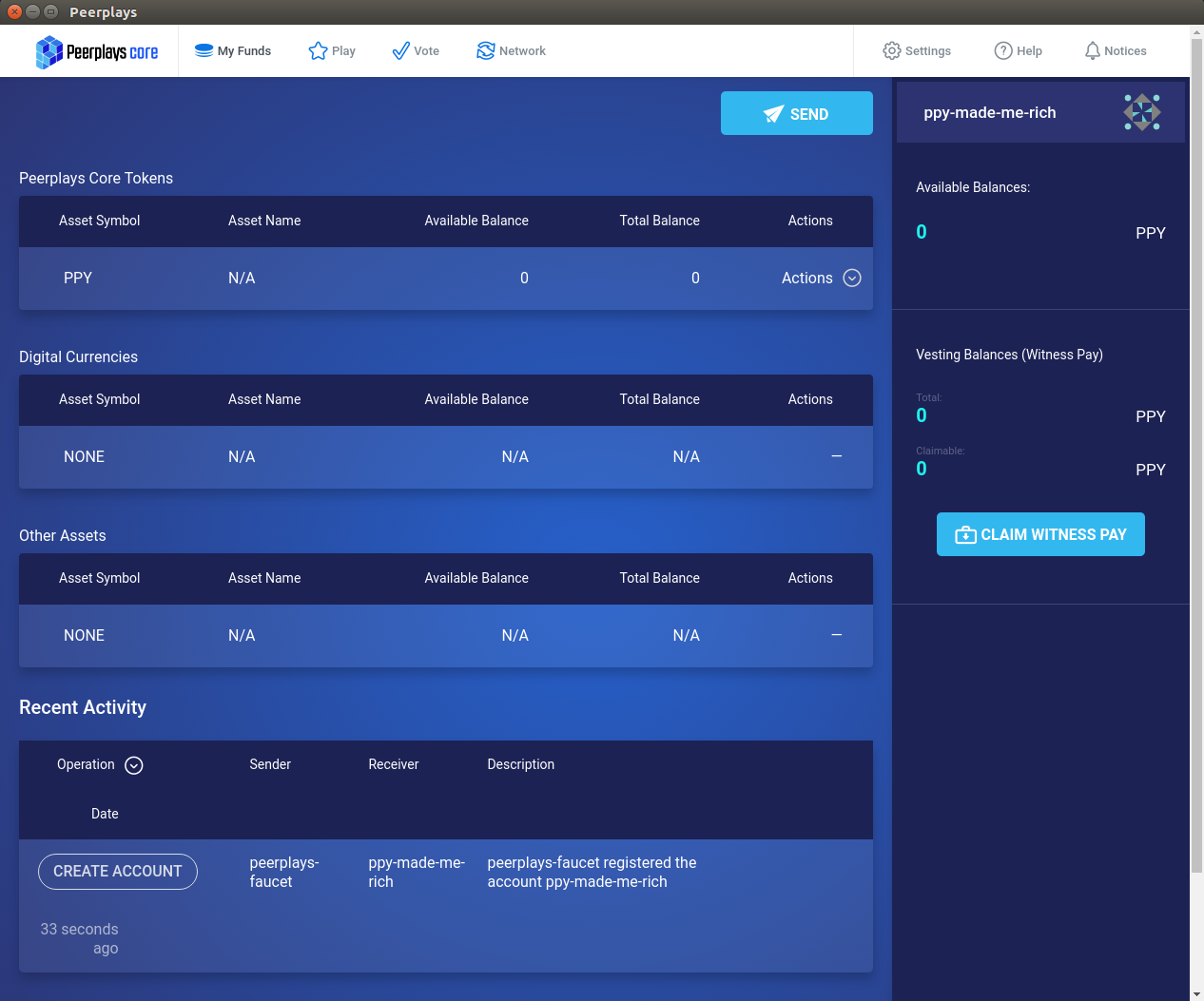Open the Help menu item
Image resolution: width=1204 pixels, height=1001 pixels.
pyautogui.click(x=1019, y=50)
